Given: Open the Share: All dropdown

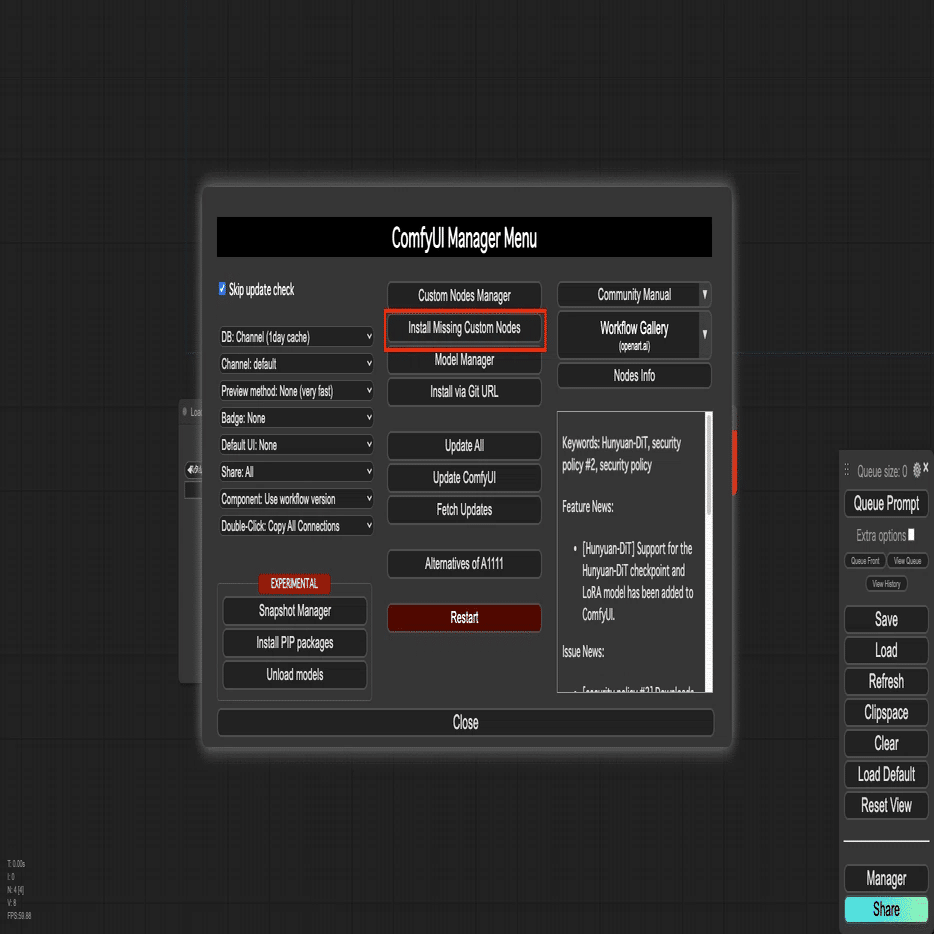Looking at the screenshot, I should click(x=296, y=472).
